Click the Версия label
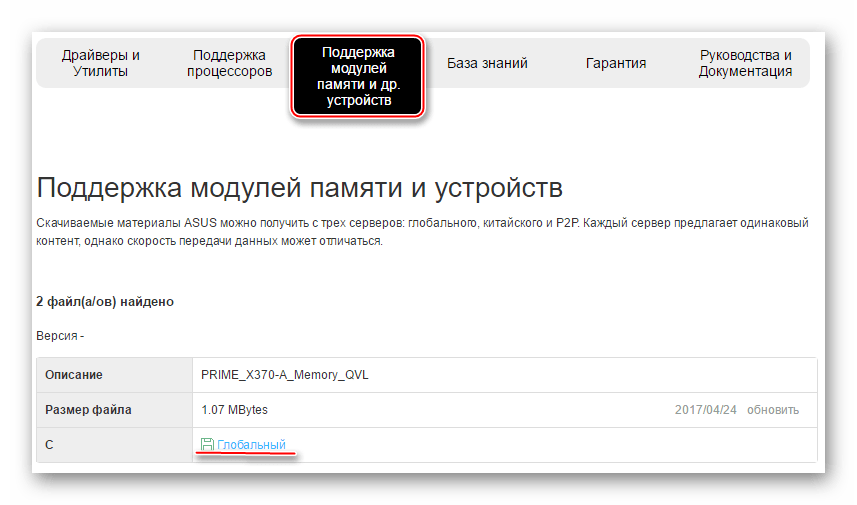Image resolution: width=857 pixels, height=505 pixels. pyautogui.click(x=60, y=337)
